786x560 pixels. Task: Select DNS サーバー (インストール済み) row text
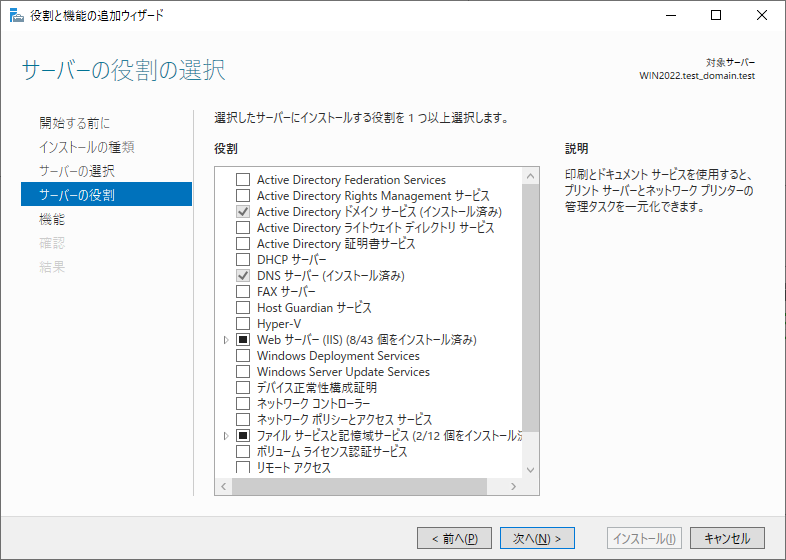[x=331, y=276]
